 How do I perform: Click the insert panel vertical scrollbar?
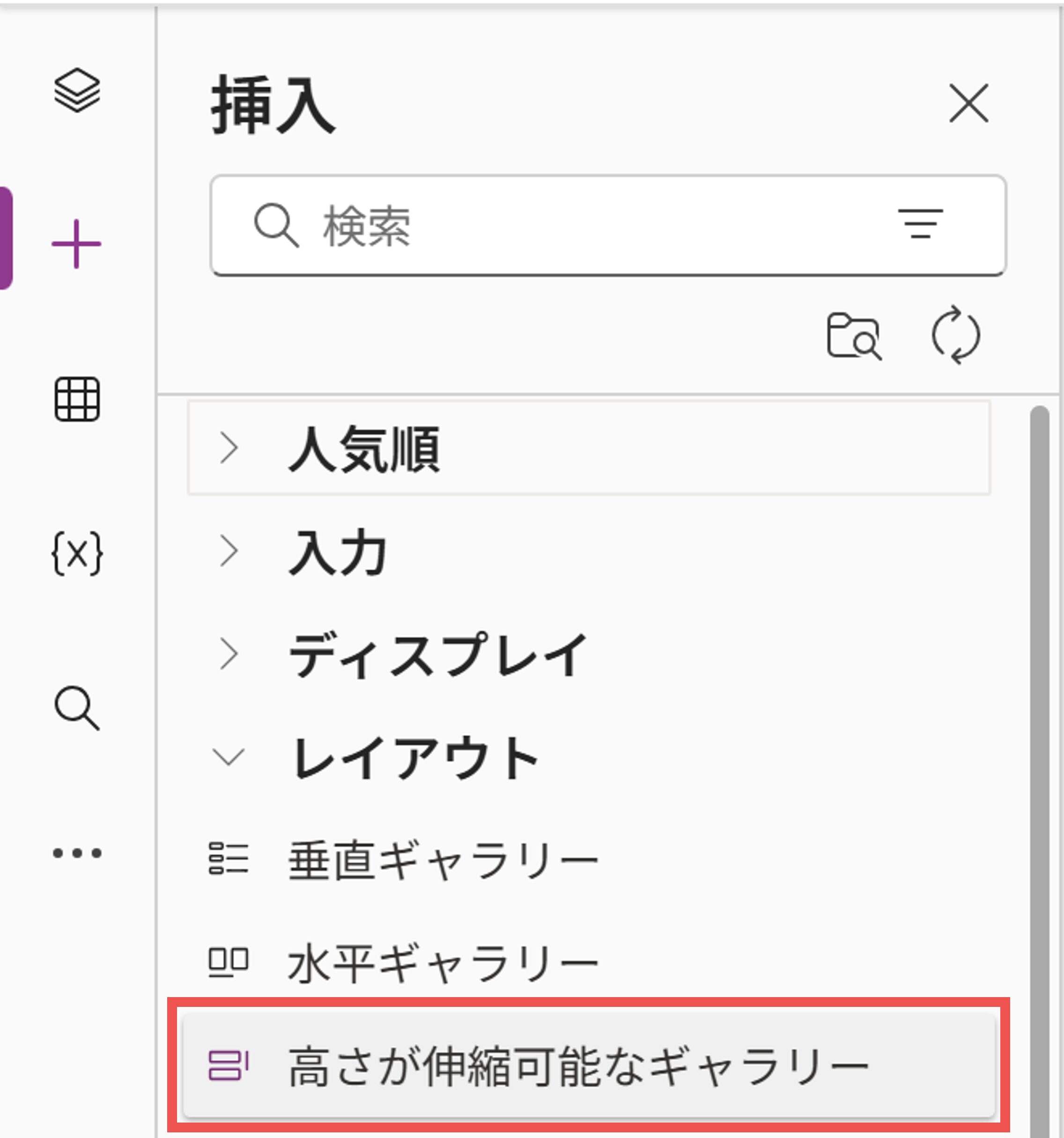click(x=1039, y=744)
